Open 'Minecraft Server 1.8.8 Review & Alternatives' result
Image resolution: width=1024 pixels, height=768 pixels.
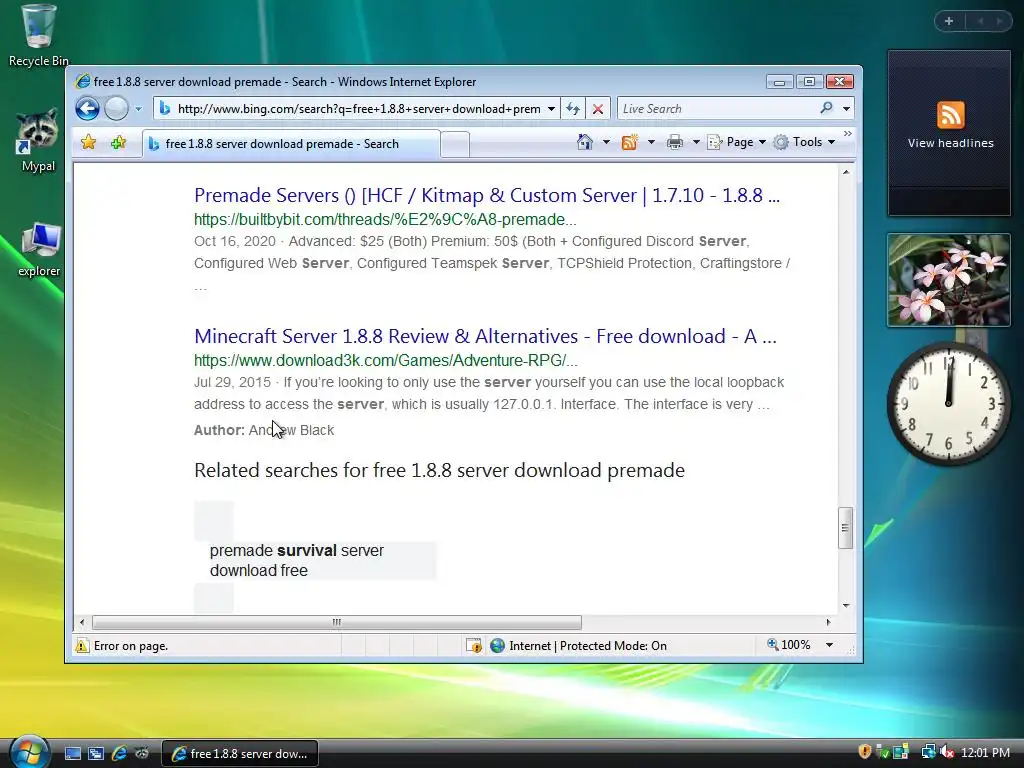(x=485, y=336)
